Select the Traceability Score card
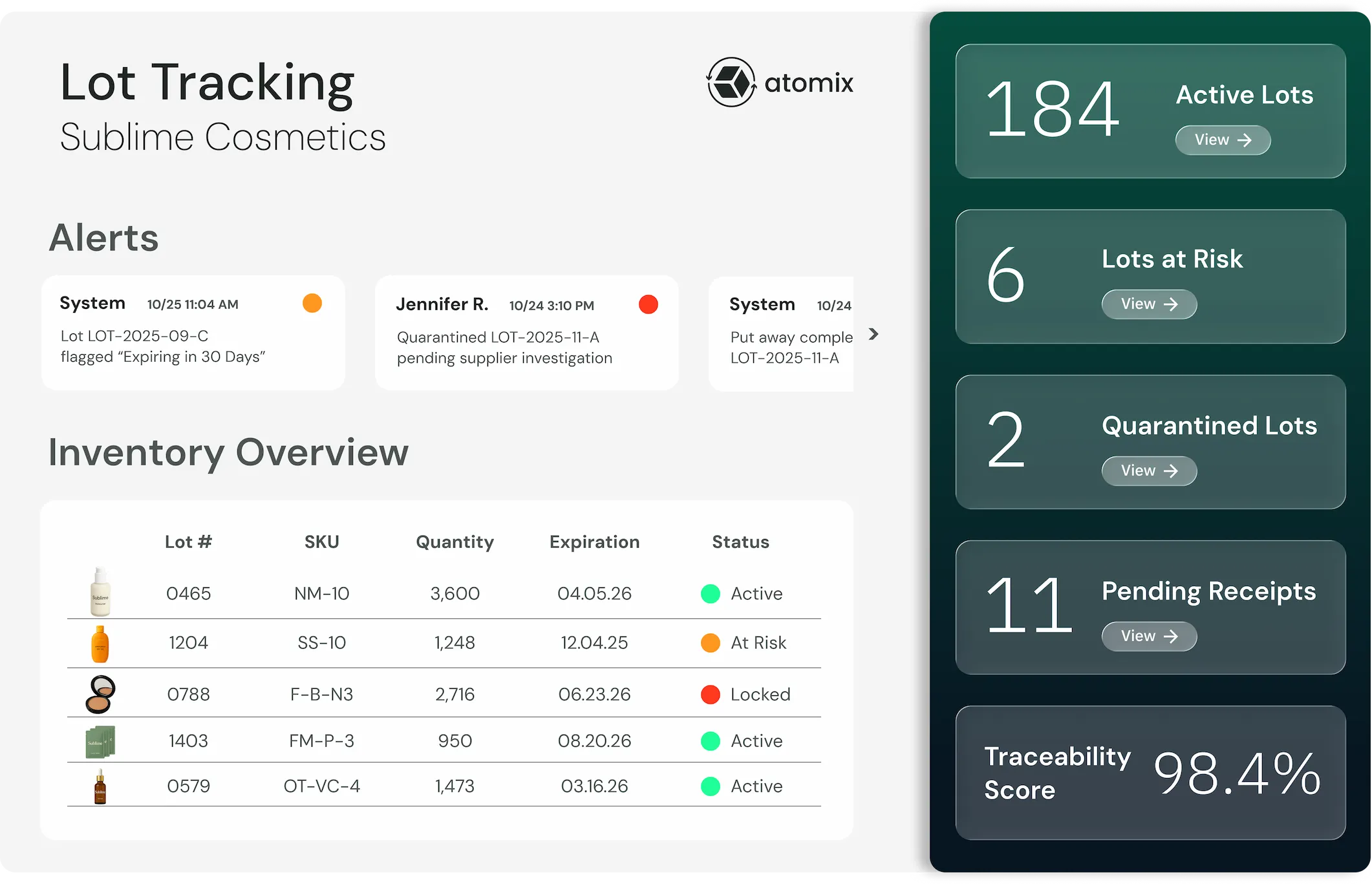Image resolution: width=1372 pixels, height=884 pixels. point(1150,773)
